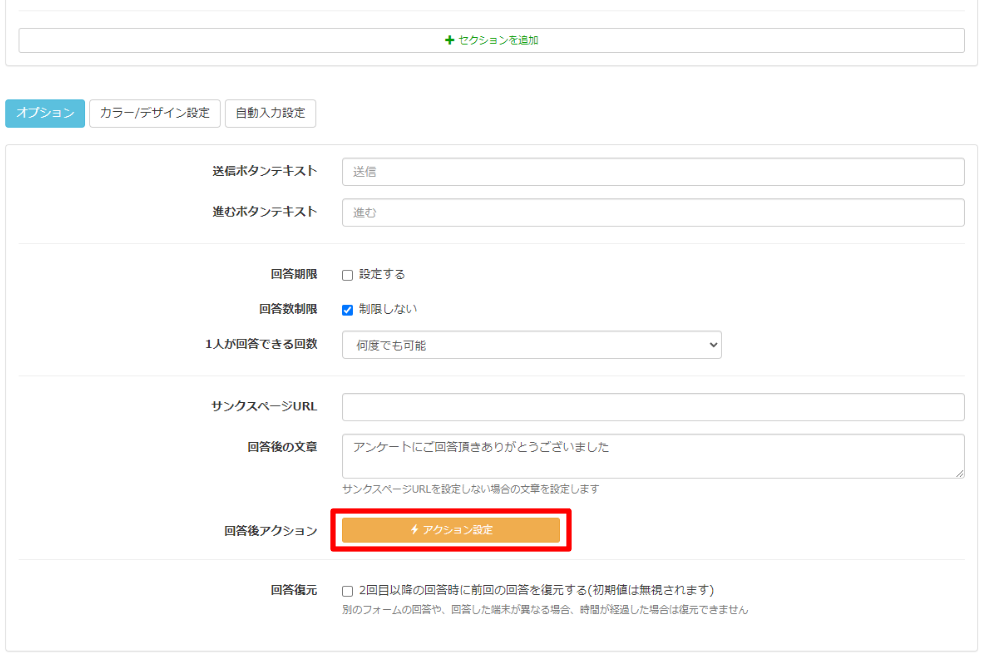
Task: Click the 回答後の文章 label
Action: click(x=282, y=447)
